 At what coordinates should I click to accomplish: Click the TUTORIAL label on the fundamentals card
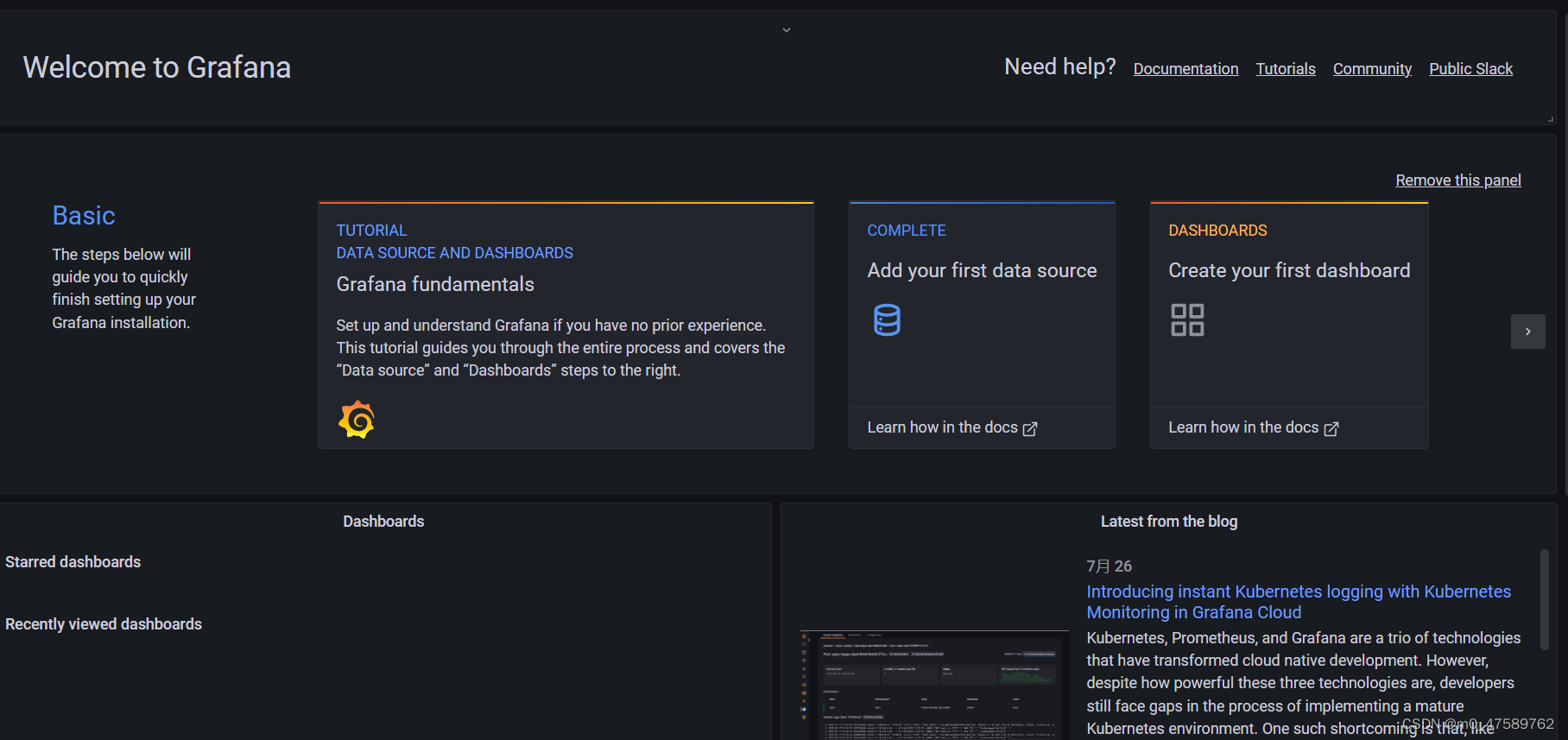point(371,231)
